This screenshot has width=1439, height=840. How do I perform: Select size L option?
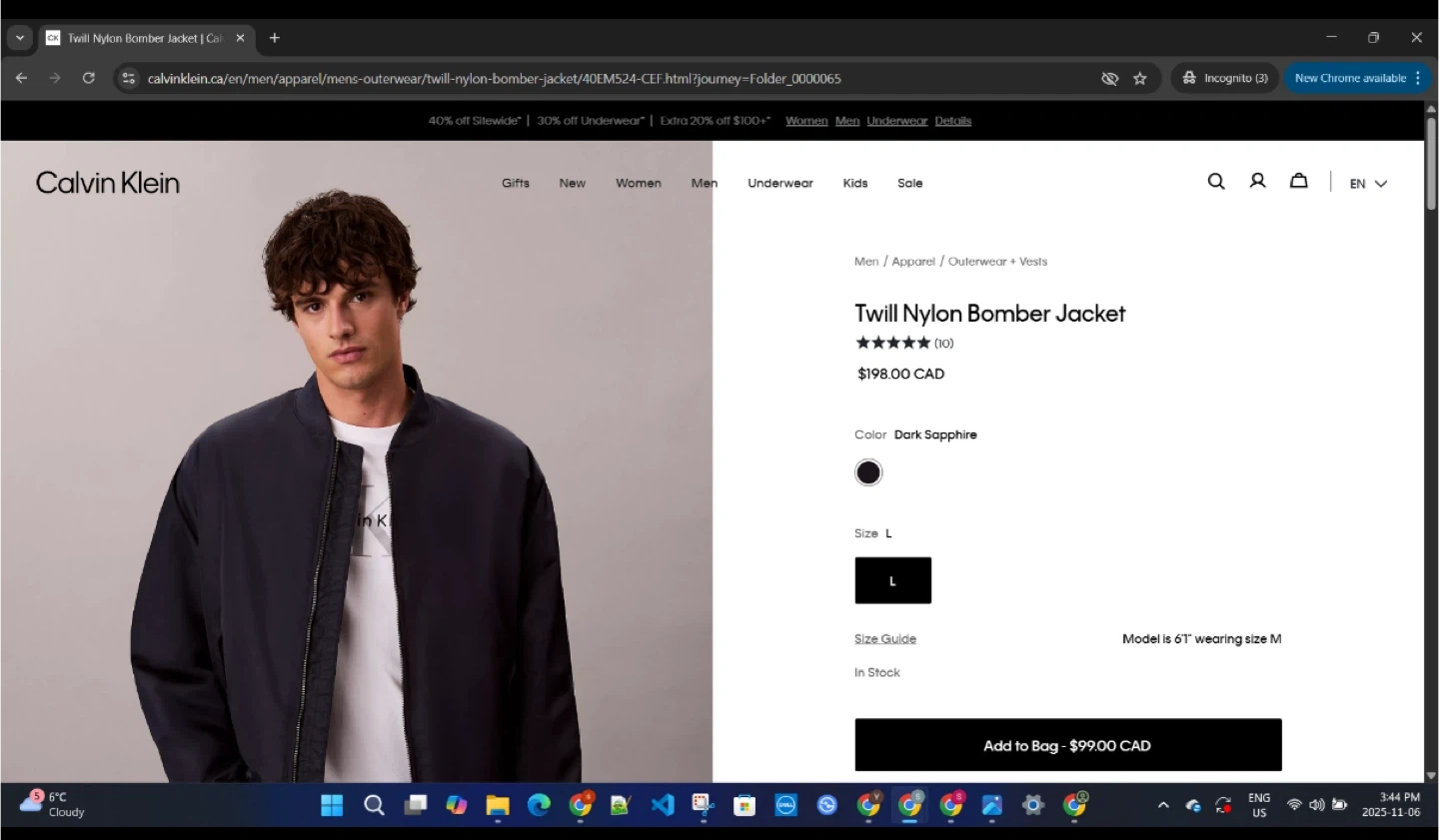pos(892,580)
